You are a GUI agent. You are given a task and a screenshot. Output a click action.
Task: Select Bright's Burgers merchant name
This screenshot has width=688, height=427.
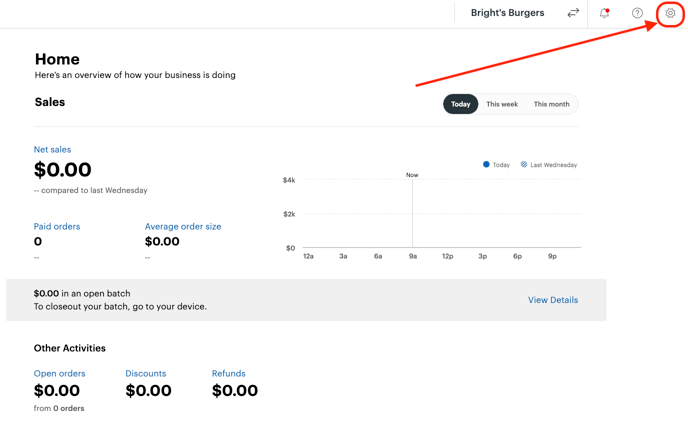pyautogui.click(x=507, y=13)
